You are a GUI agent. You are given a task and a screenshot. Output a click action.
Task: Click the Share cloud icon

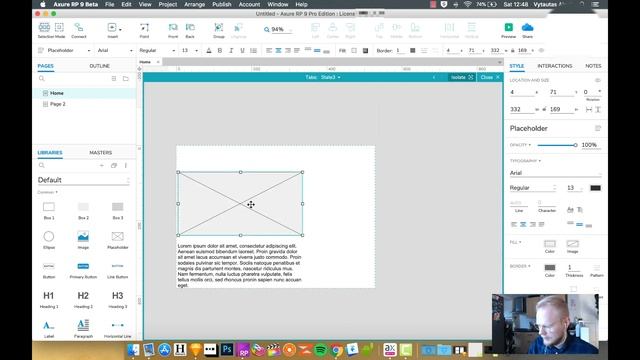click(527, 27)
